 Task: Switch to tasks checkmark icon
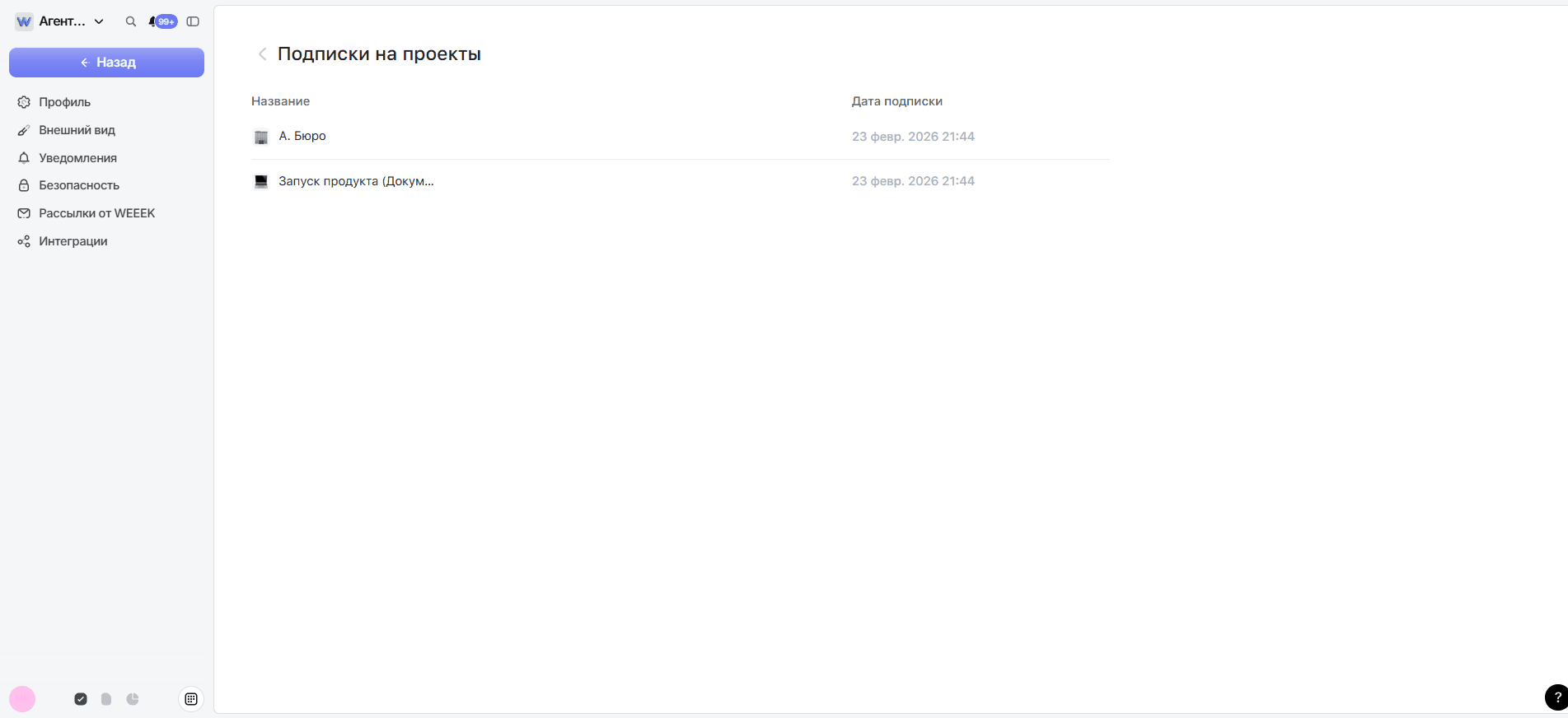pyautogui.click(x=81, y=699)
